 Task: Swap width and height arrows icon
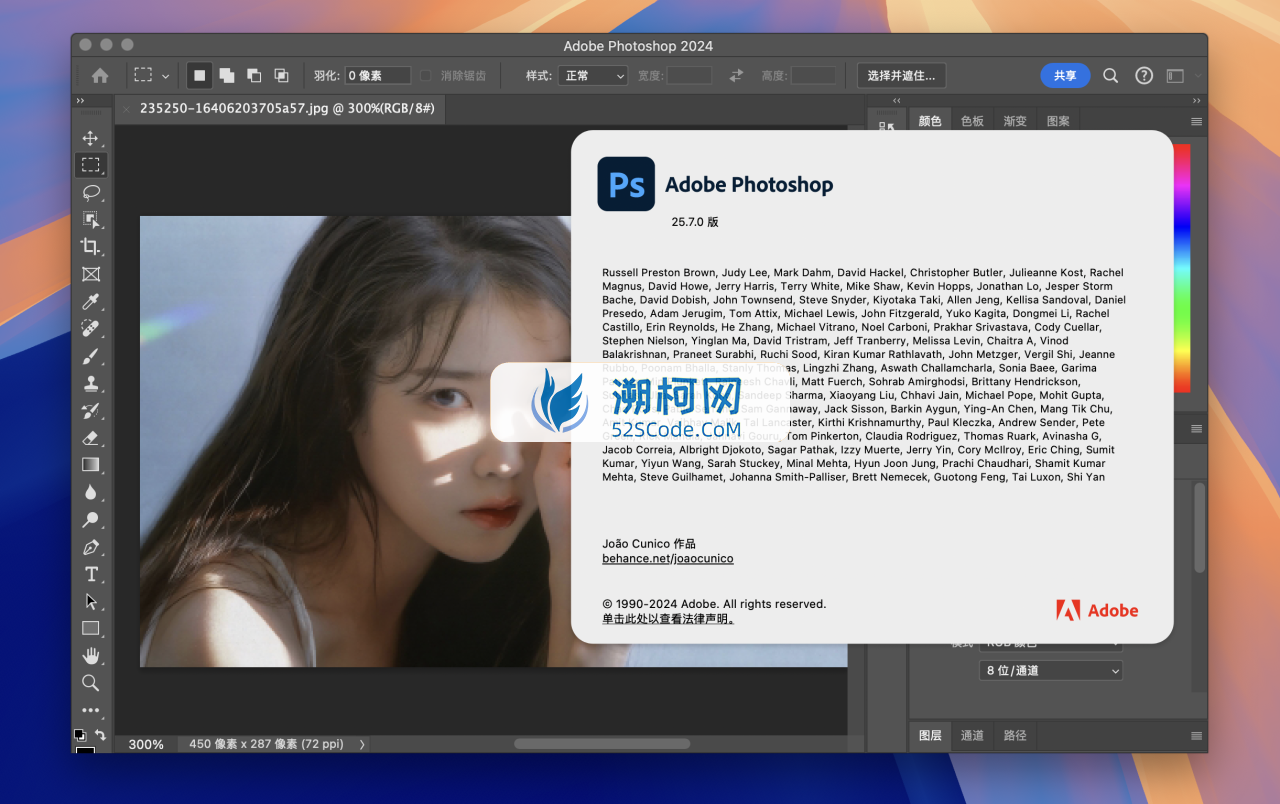point(736,75)
